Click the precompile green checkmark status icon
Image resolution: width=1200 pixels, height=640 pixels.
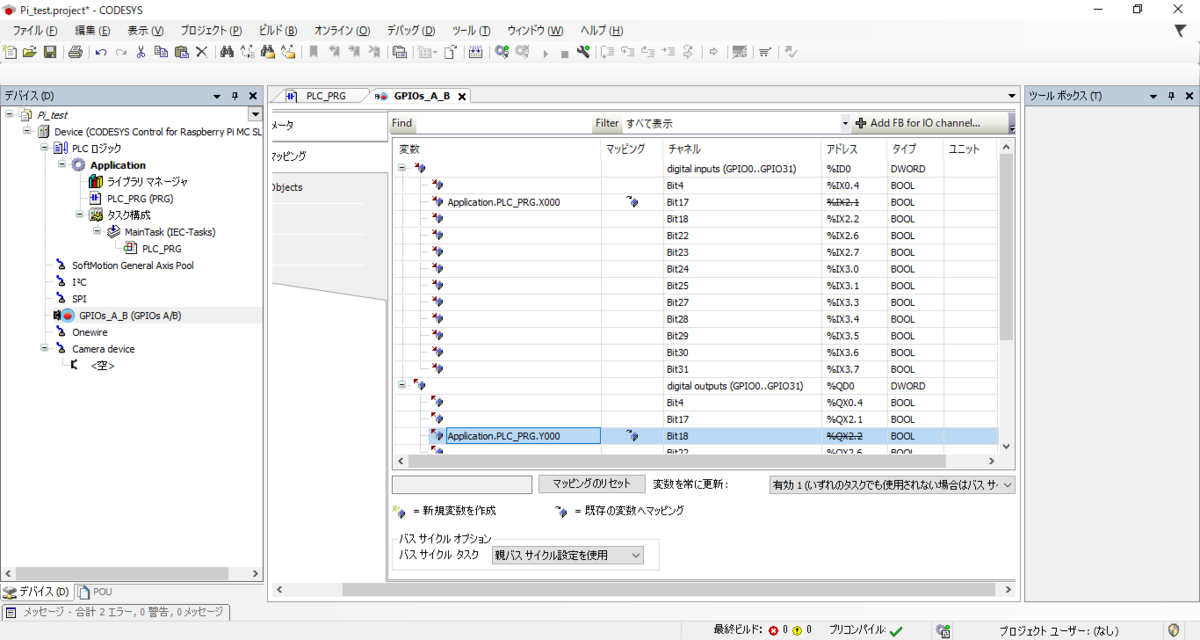tap(896, 630)
